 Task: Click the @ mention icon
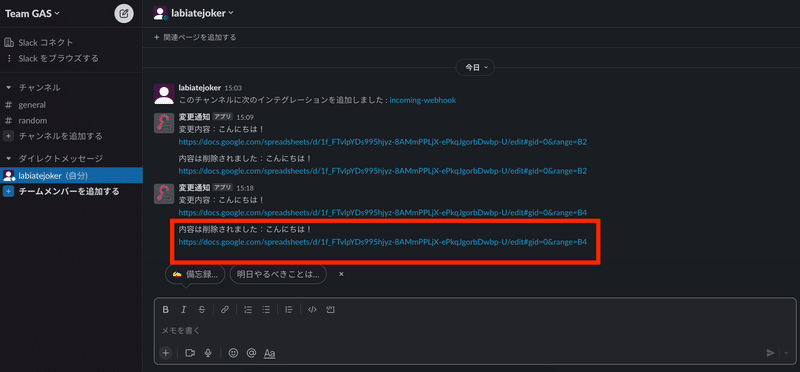251,353
